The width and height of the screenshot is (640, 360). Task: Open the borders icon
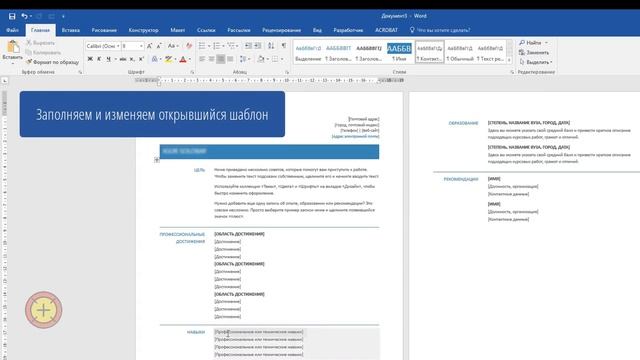pyautogui.click(x=275, y=59)
